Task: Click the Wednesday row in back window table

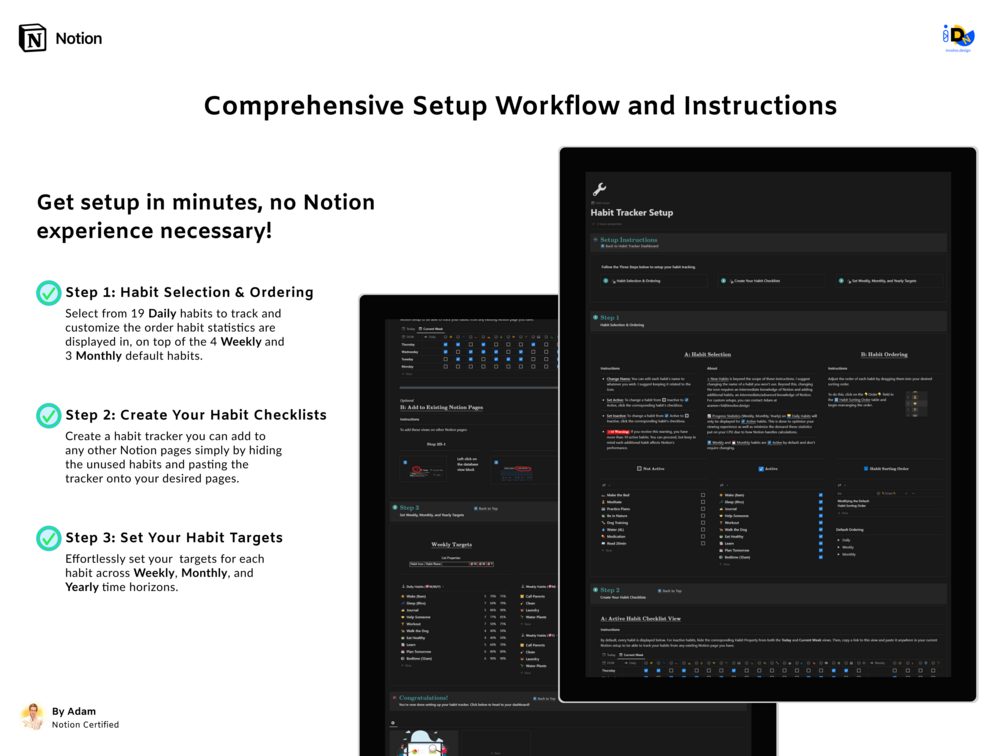Action: click(479, 352)
